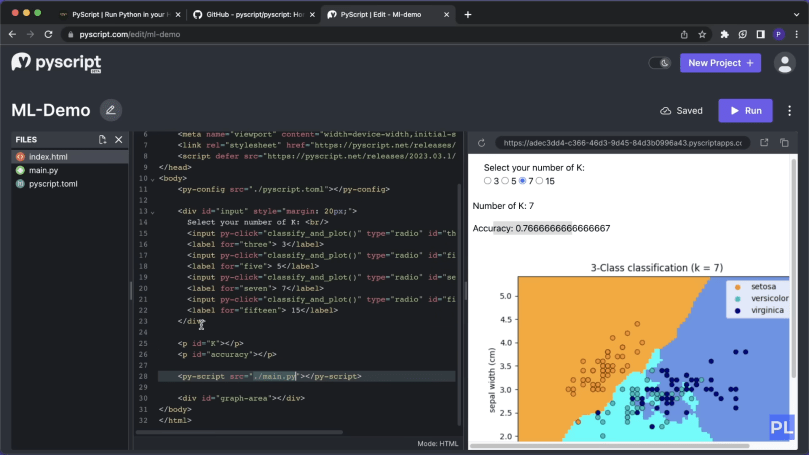Click the Accuracy value text
The width and height of the screenshot is (809, 455).
click(562, 228)
